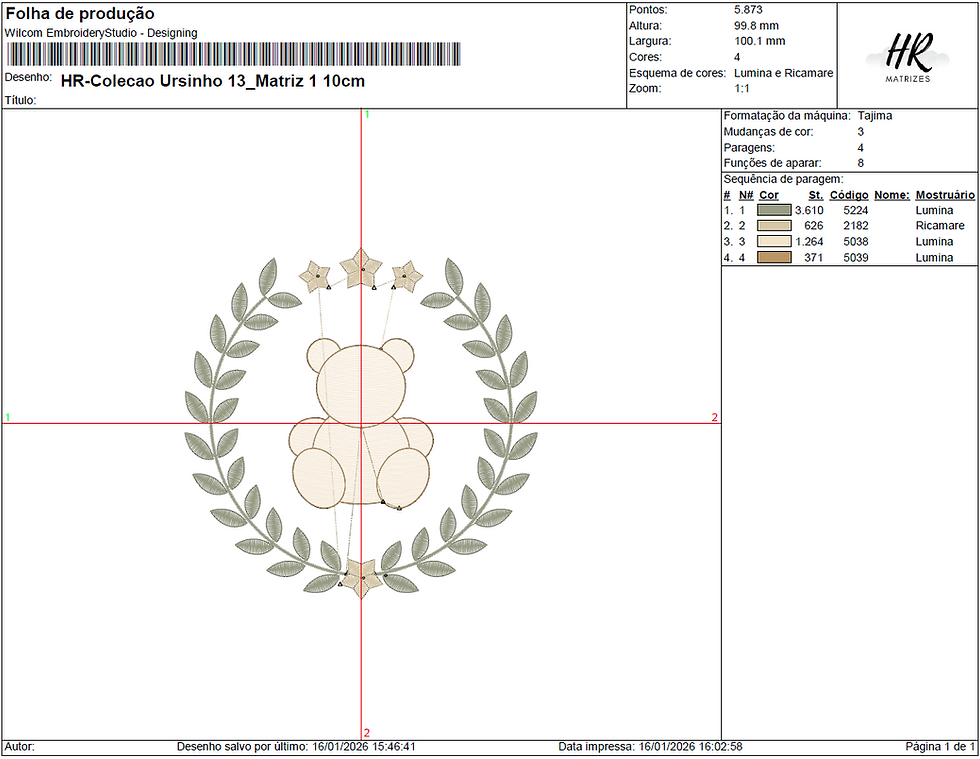
Task: Click the "Desenho:" label
Action: 28,77
